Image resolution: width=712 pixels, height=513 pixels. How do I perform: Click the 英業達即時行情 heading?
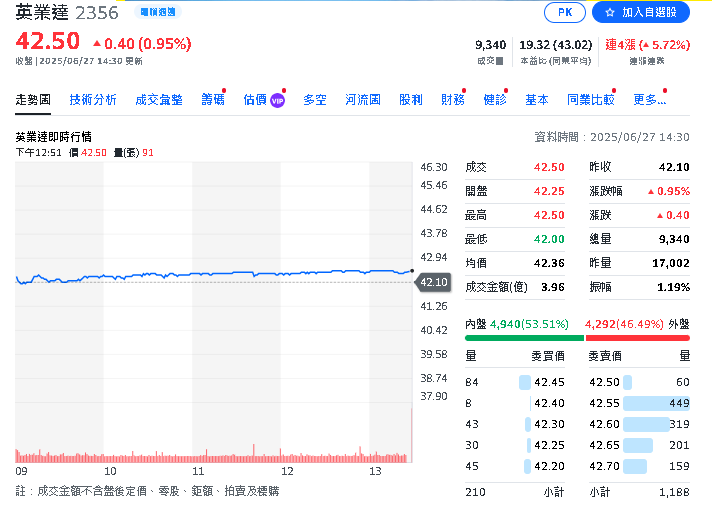tap(54, 137)
